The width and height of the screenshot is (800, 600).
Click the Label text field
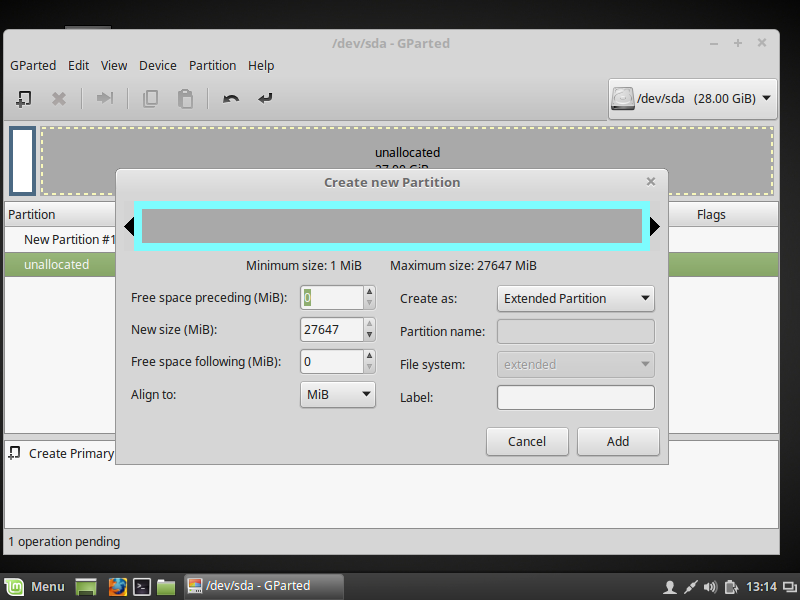pos(576,397)
